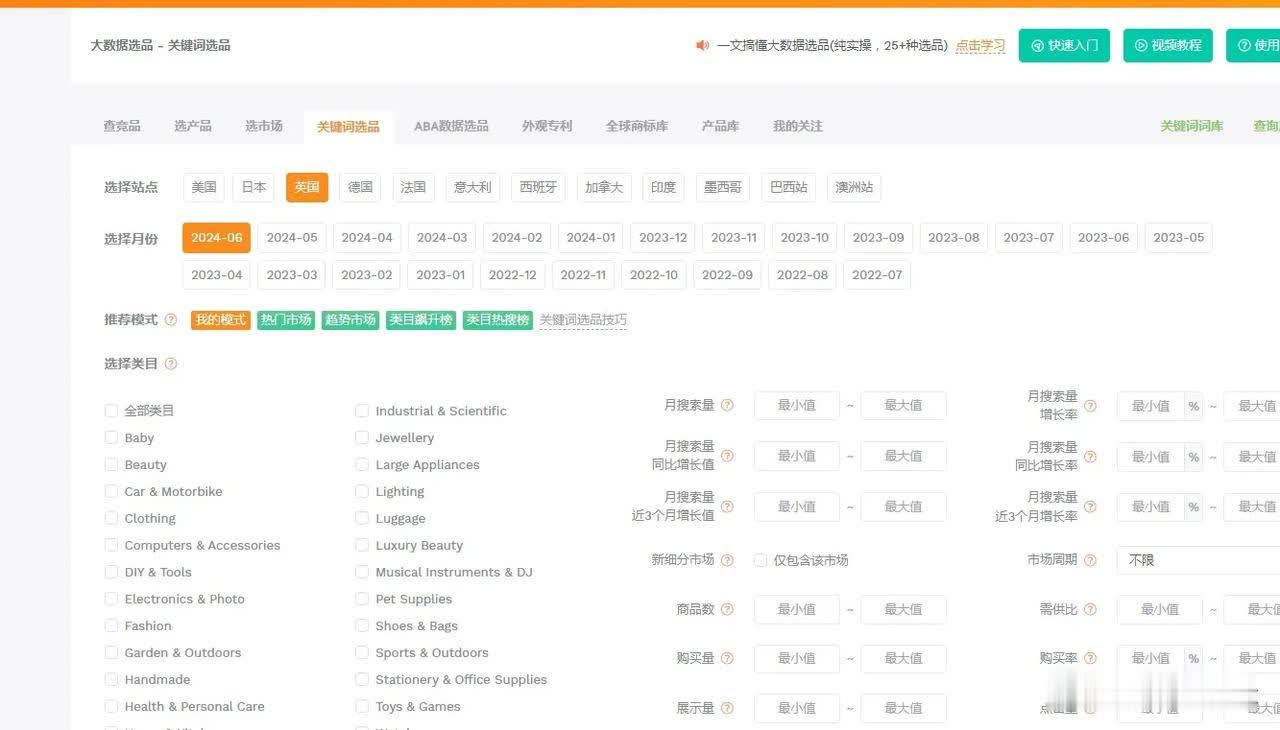
Task: Click help icon beside 近3个月增长率
Action: click(x=1090, y=507)
